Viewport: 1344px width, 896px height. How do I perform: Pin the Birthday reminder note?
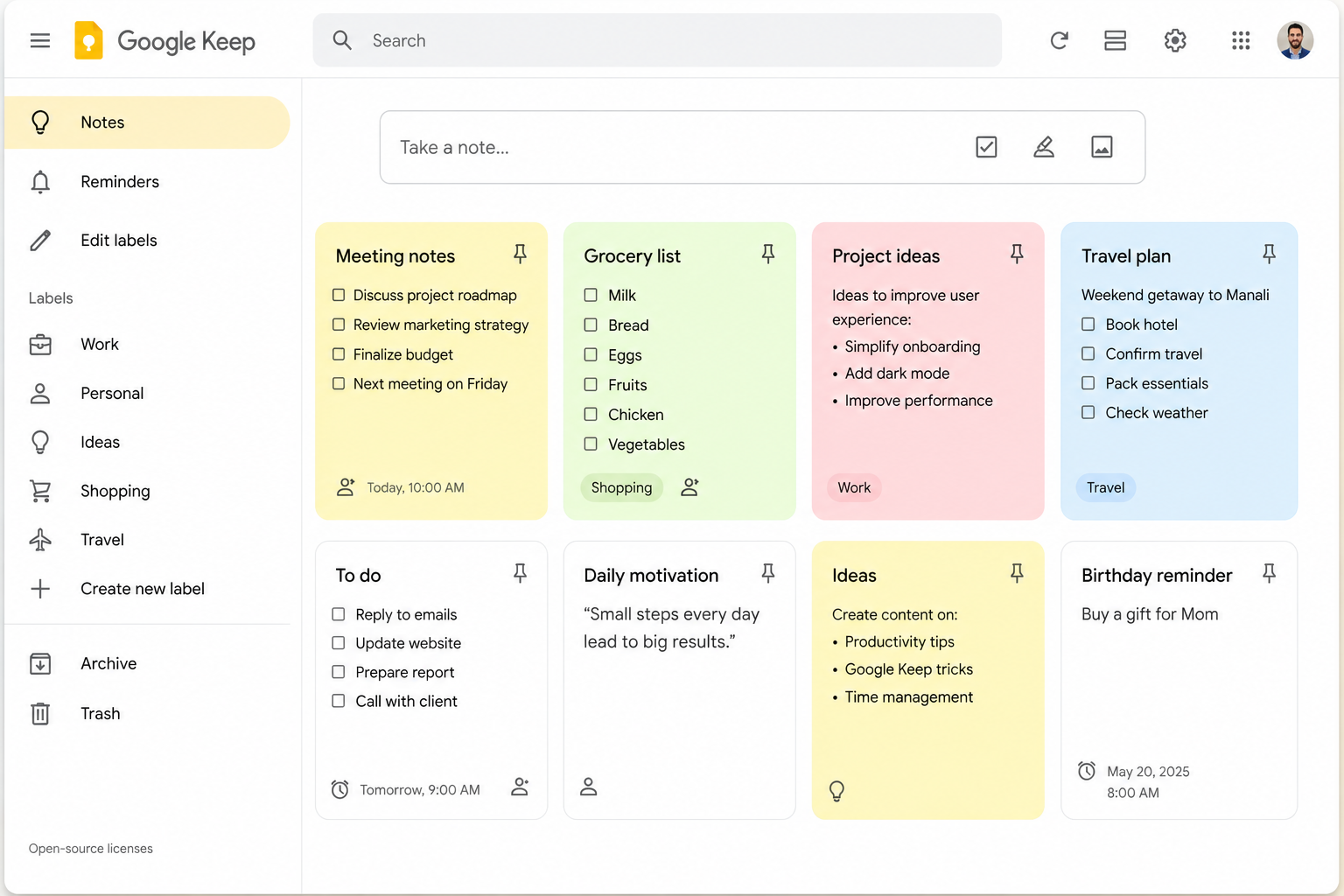[x=1269, y=573]
